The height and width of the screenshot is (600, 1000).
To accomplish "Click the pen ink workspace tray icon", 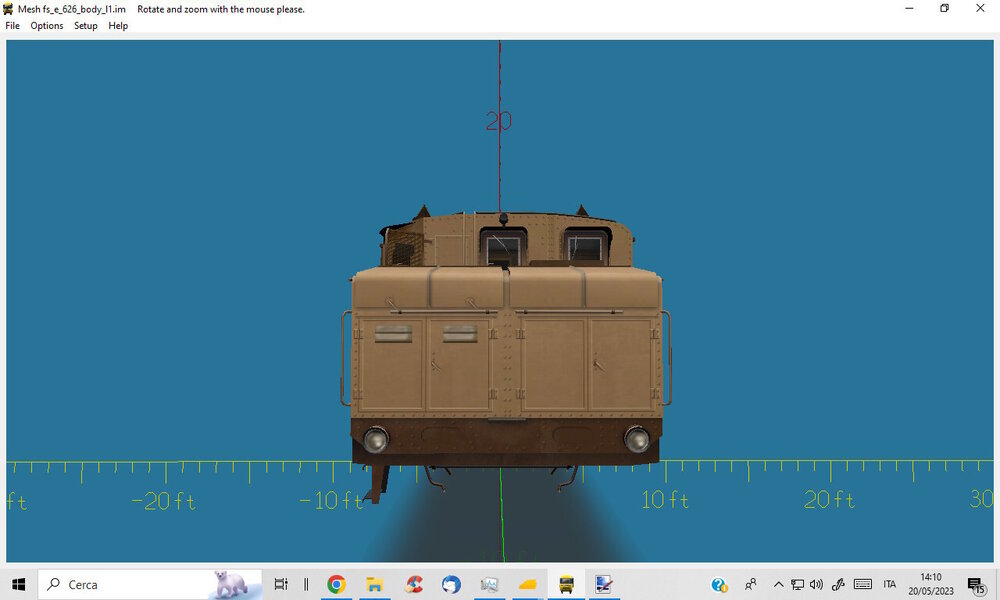I will (838, 584).
